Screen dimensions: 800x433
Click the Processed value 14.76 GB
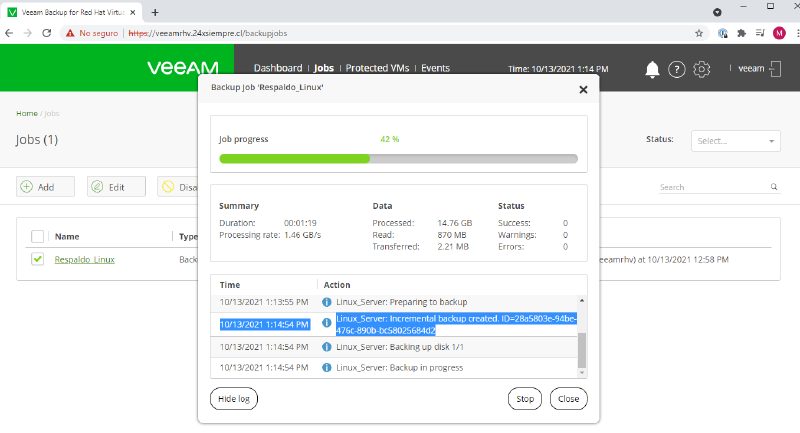click(x=455, y=223)
